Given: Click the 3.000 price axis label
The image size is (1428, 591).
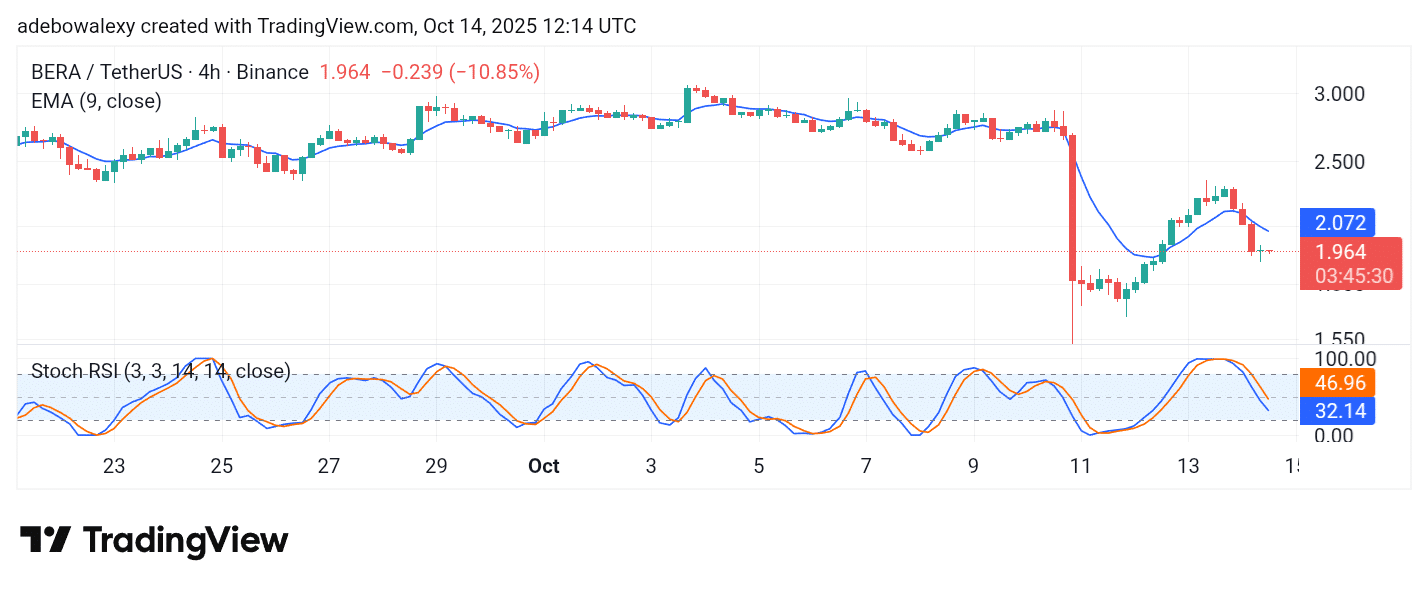Looking at the screenshot, I should tap(1337, 94).
